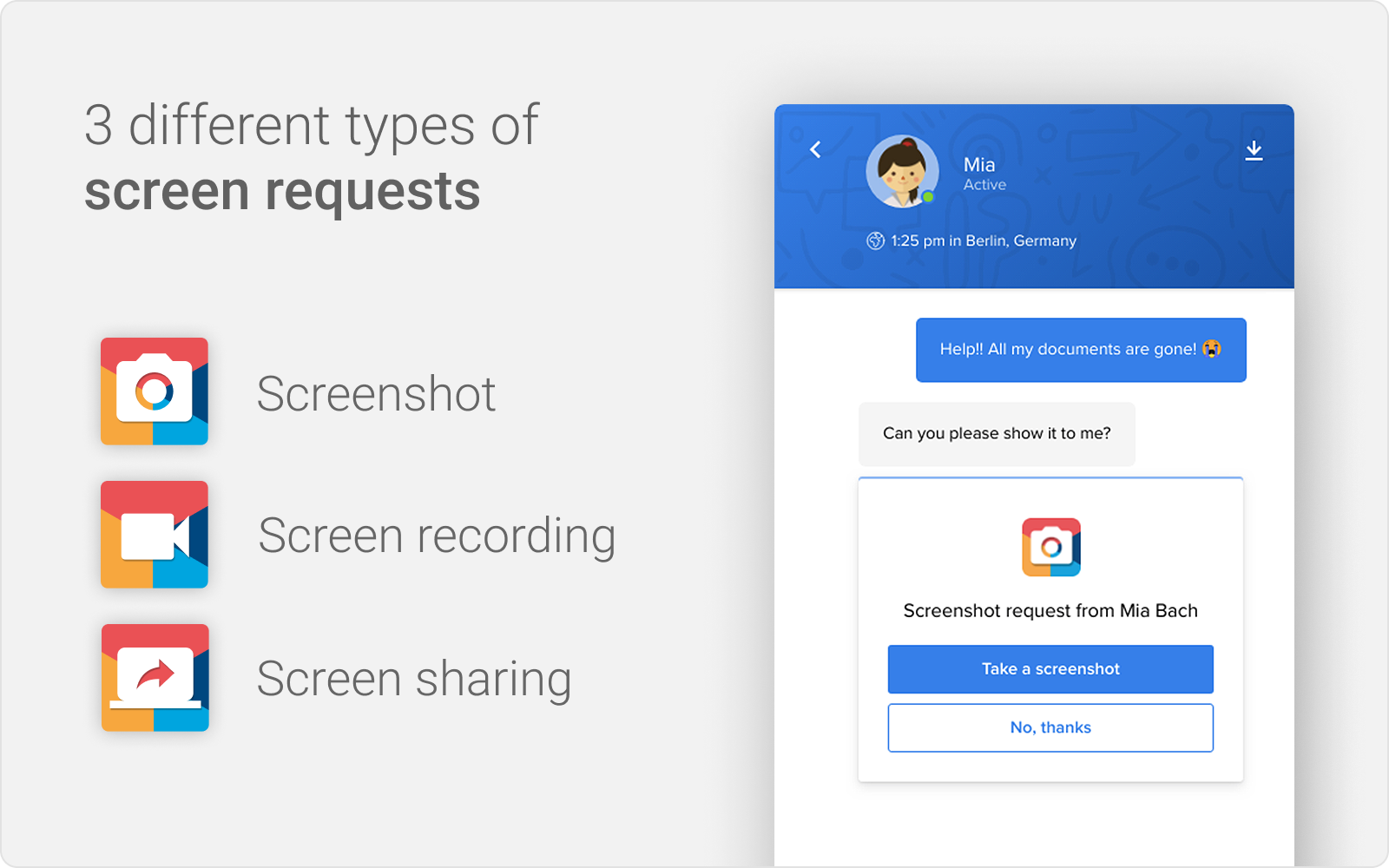1389x868 pixels.
Task: Decline with the No, thanks button
Action: (x=1050, y=727)
